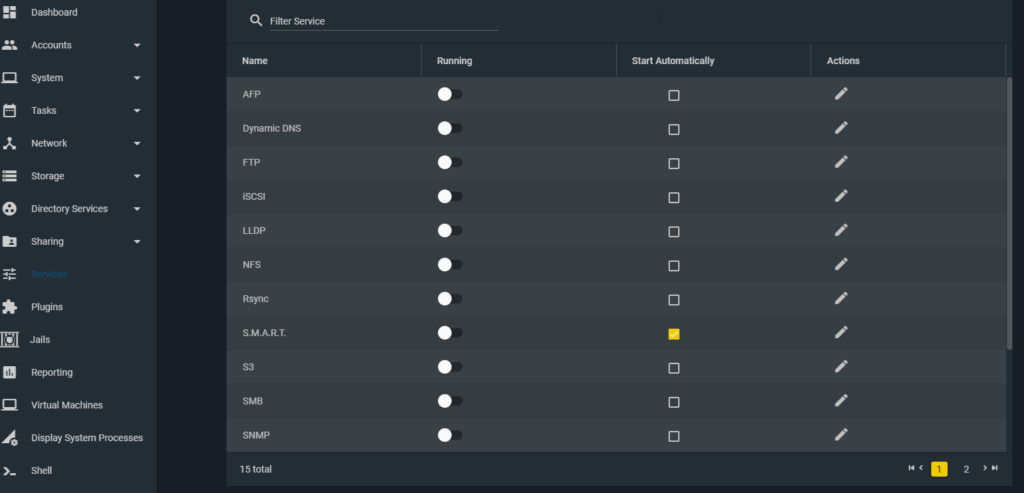The width and height of the screenshot is (1024, 493).
Task: Open Shell via the terminal icon
Action: point(10,470)
